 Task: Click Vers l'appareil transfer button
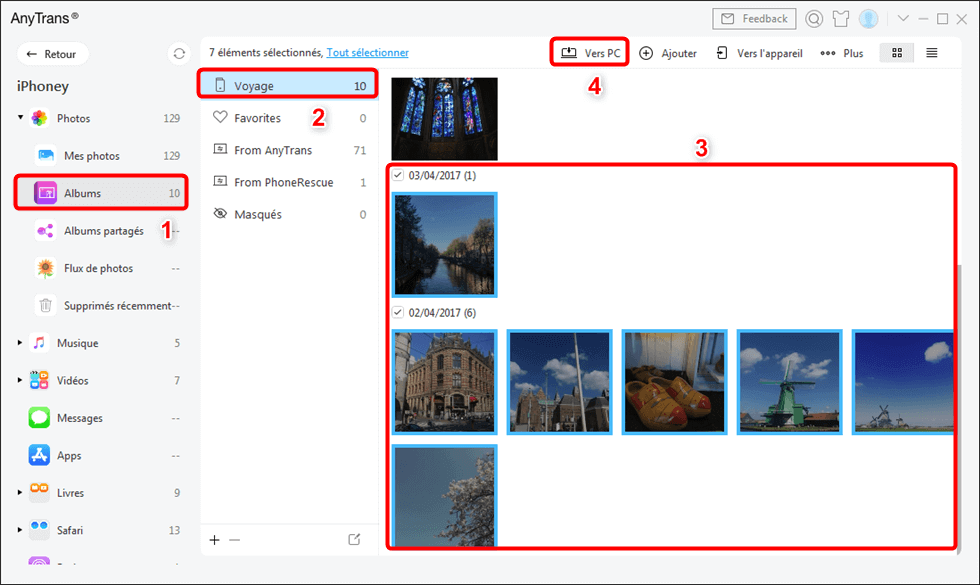pyautogui.click(x=759, y=53)
